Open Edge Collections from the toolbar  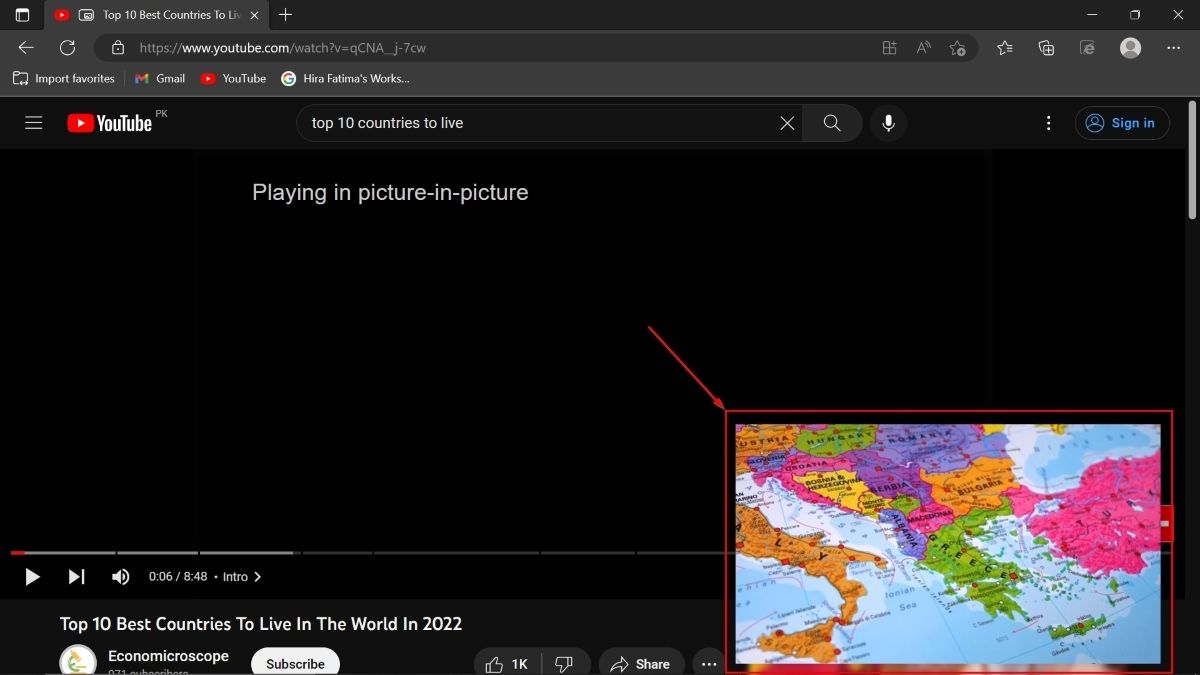[x=1046, y=47]
